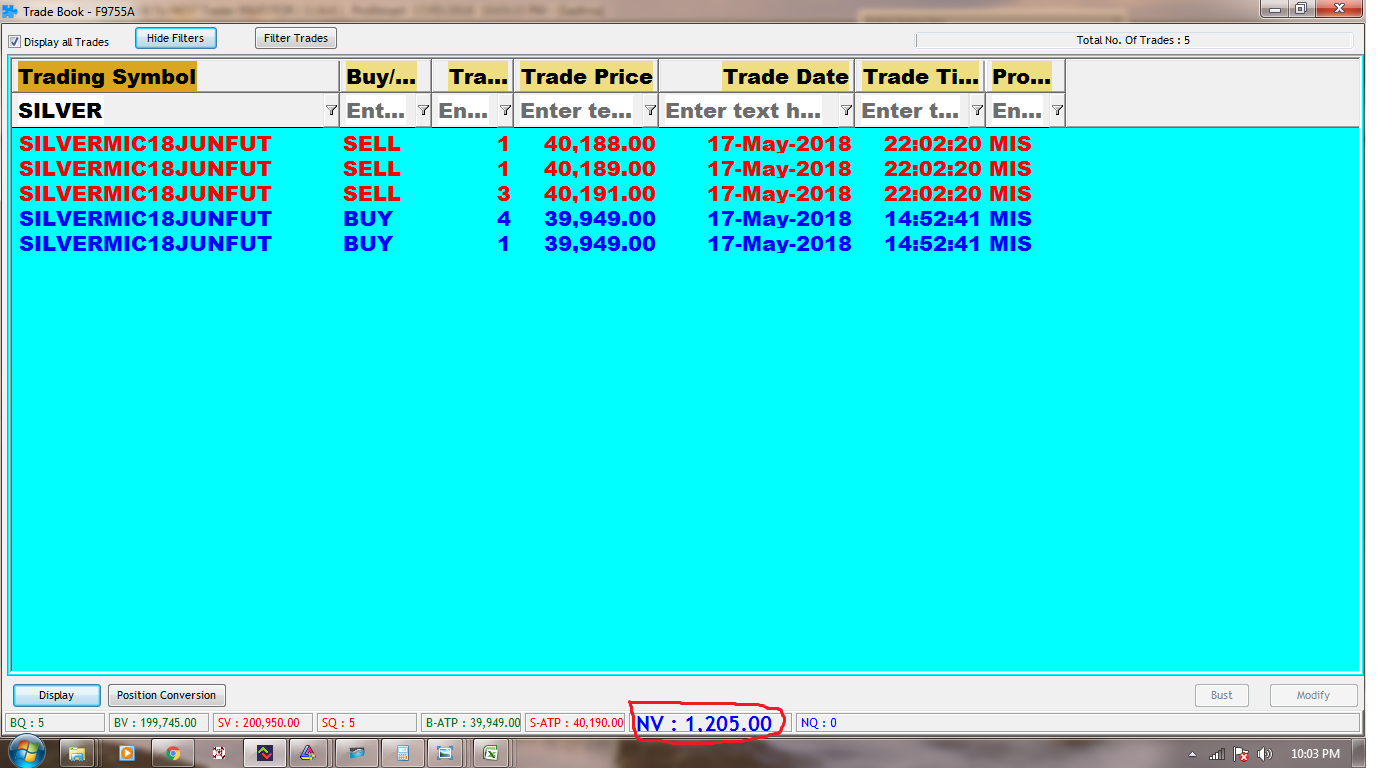This screenshot has width=1380, height=768.
Task: Open the red lifebuoy taskbar icon
Action: [x=218, y=753]
